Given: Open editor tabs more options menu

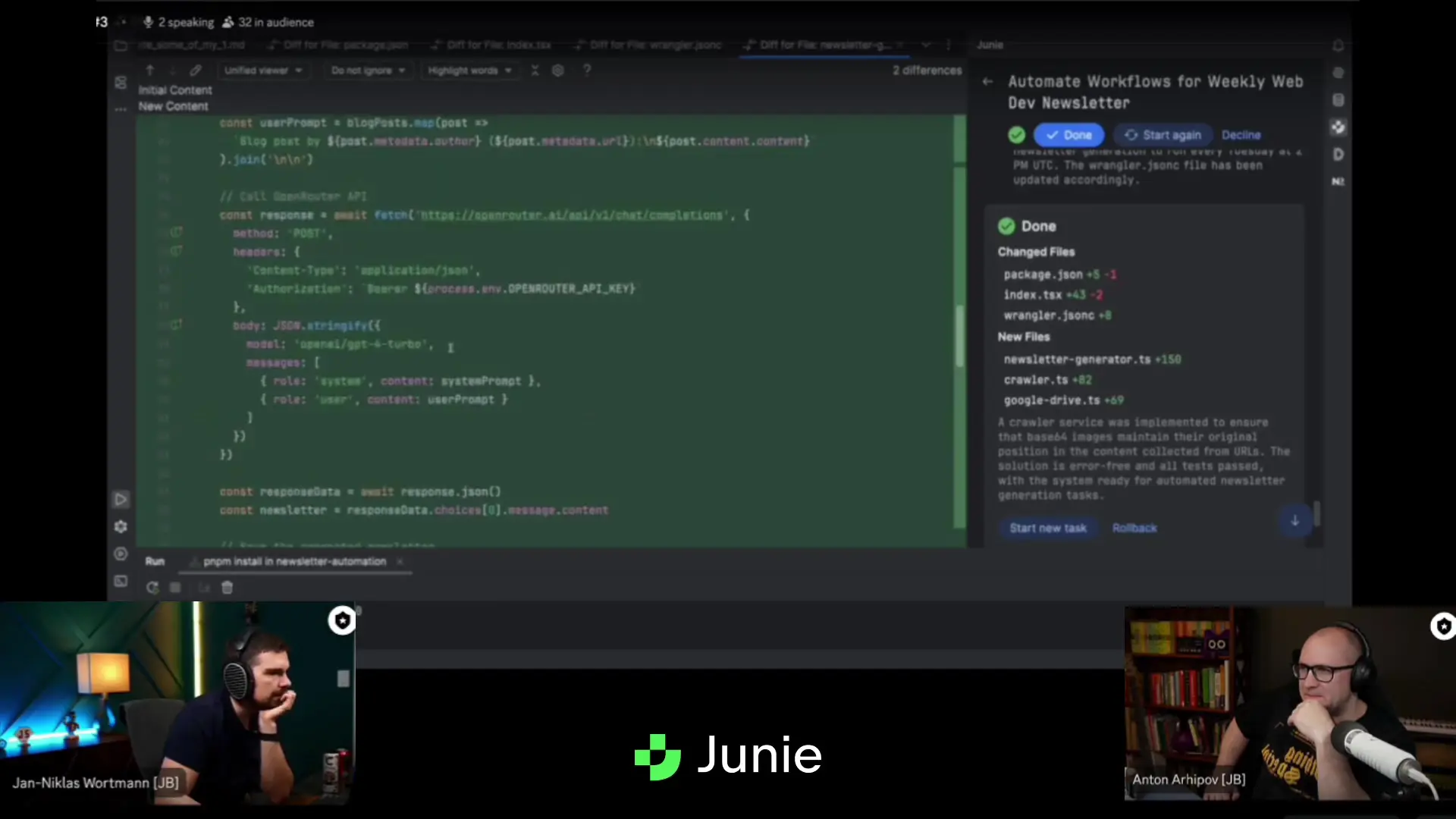Looking at the screenshot, I should (x=948, y=45).
